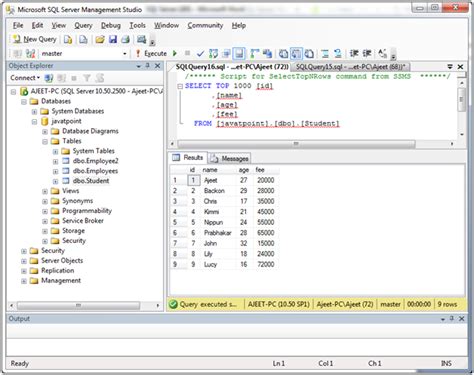Select the fee value 72000
The image size is (474, 375).
266,265
